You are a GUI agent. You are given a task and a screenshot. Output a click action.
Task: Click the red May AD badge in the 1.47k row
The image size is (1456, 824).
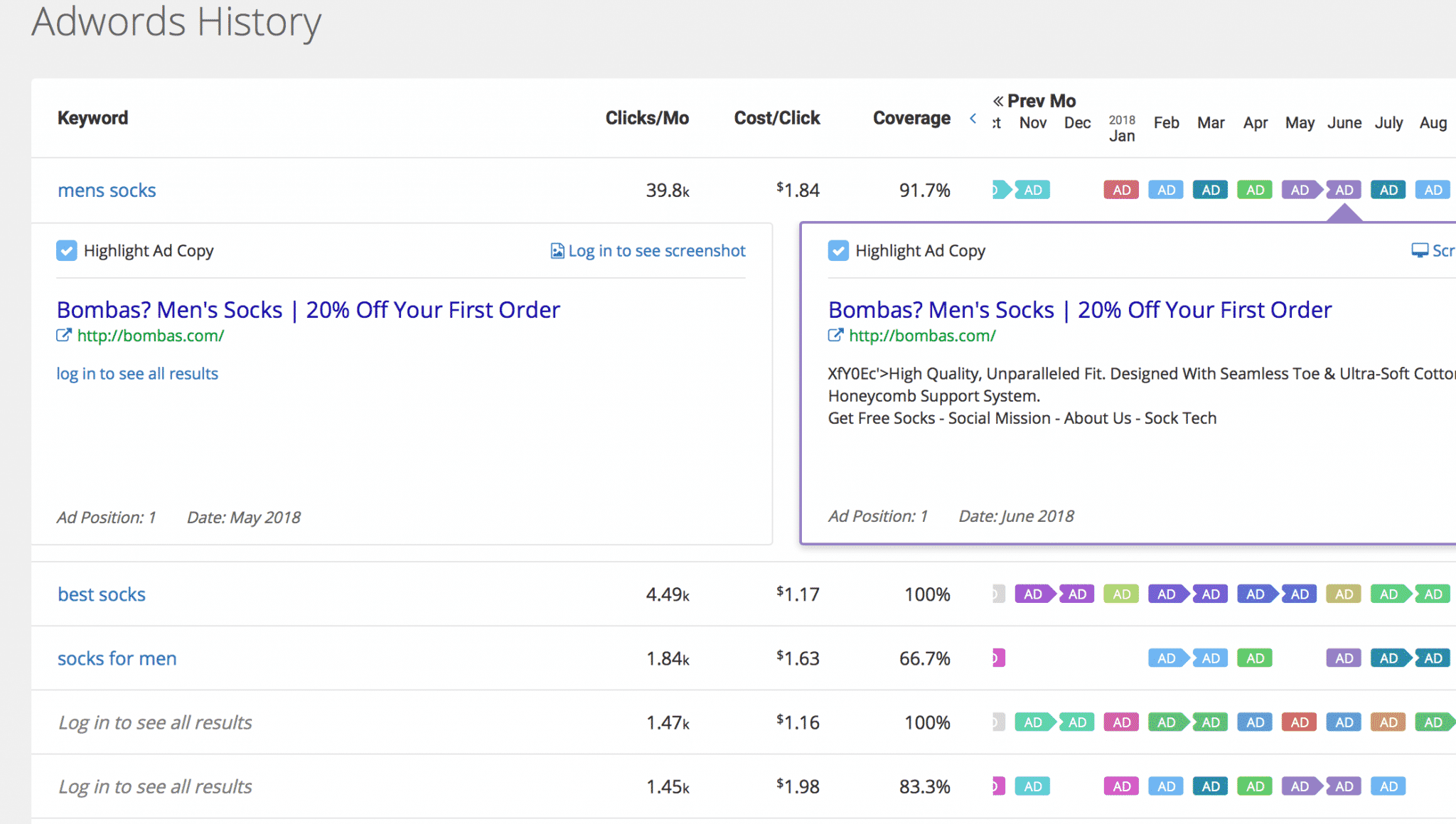(1300, 722)
